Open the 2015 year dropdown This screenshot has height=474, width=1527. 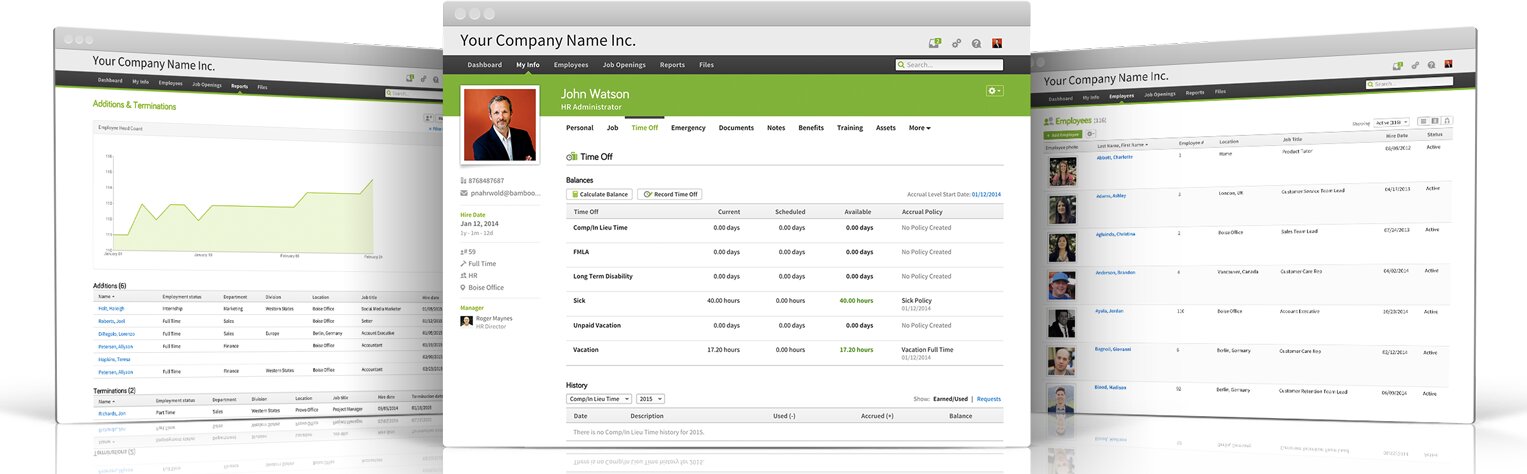click(x=650, y=399)
